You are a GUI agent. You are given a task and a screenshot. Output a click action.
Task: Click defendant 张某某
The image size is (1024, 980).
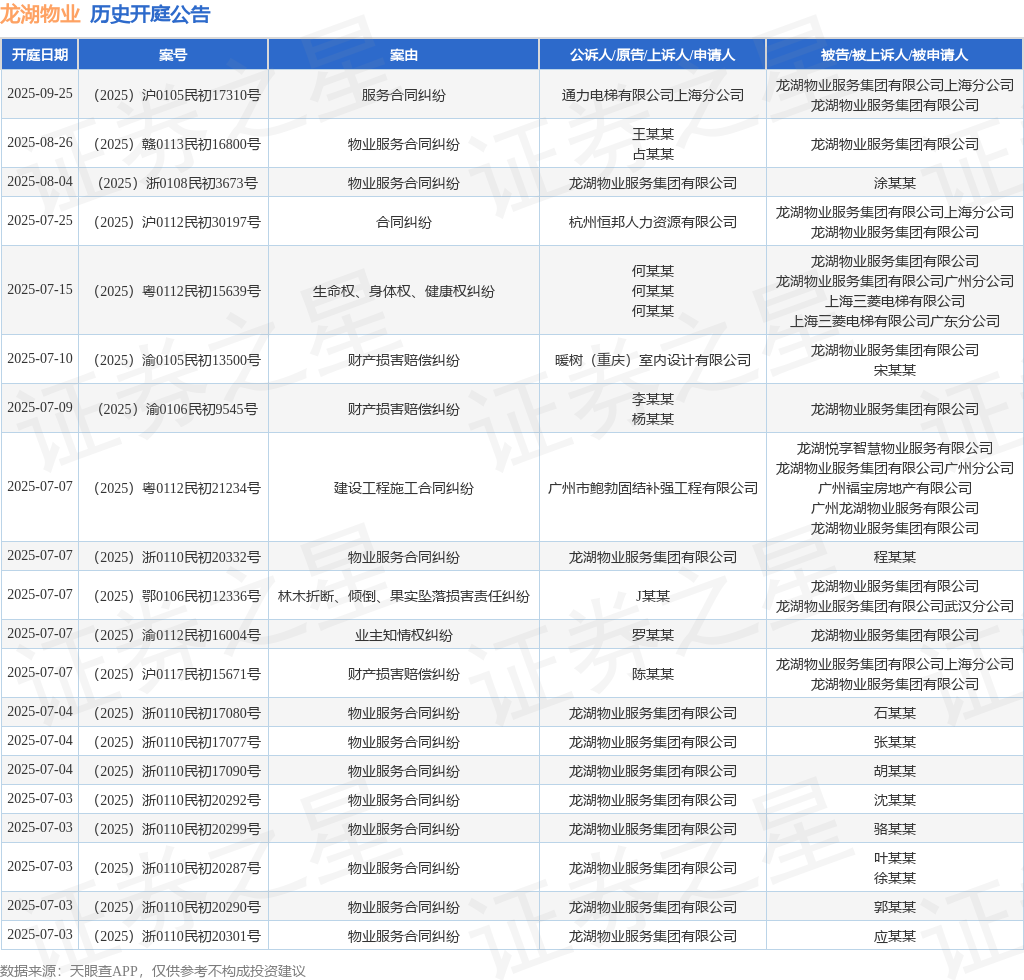coord(895,742)
